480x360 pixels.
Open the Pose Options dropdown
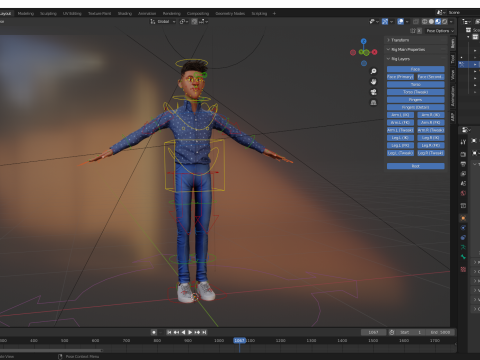point(440,31)
